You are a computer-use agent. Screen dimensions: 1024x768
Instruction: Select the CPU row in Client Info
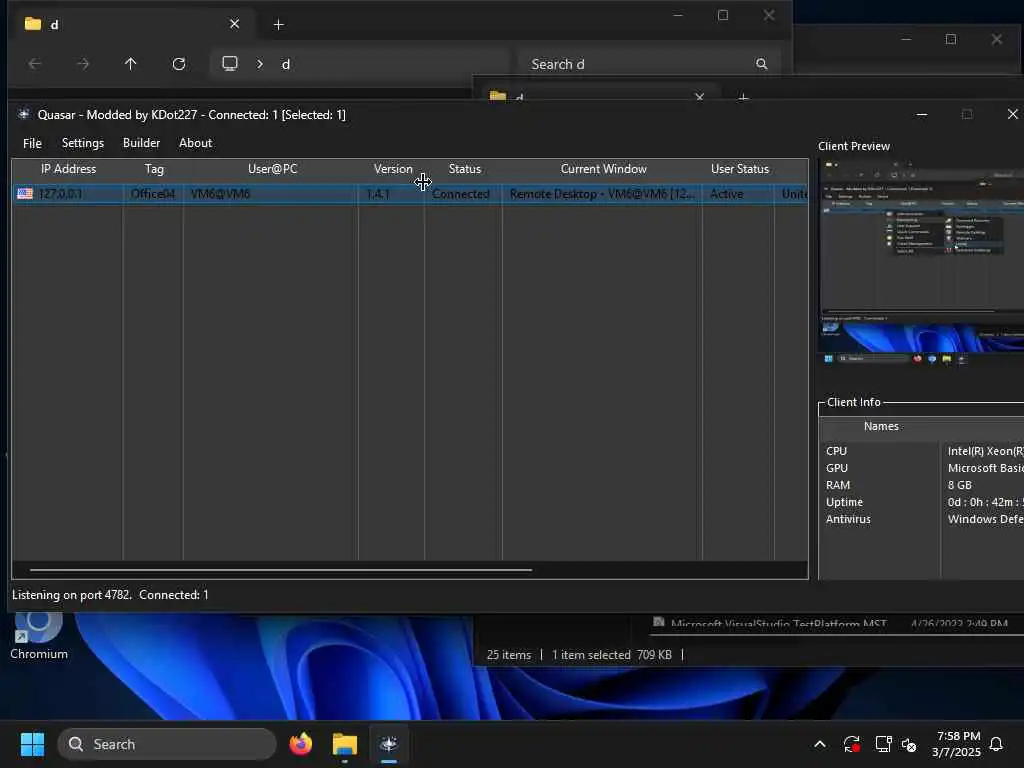click(921, 451)
